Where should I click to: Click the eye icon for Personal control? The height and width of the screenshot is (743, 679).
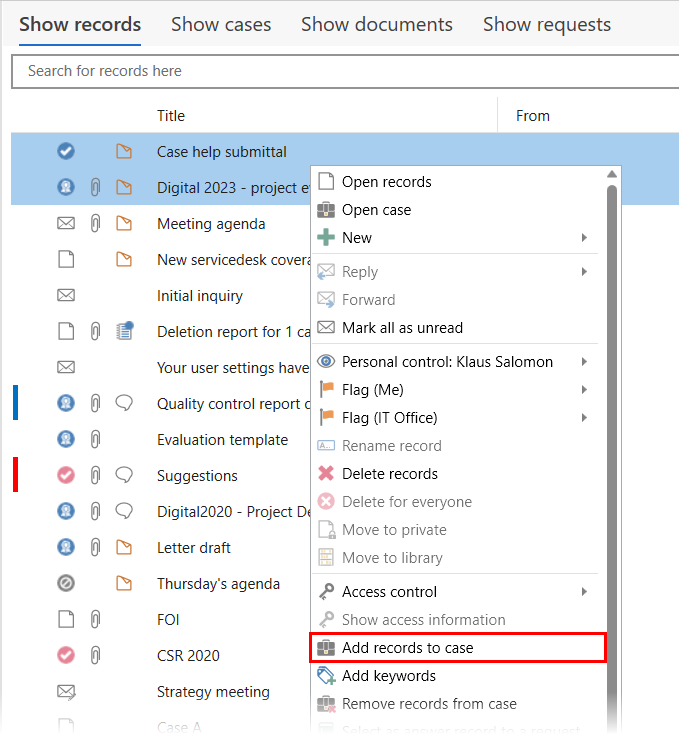point(326,362)
